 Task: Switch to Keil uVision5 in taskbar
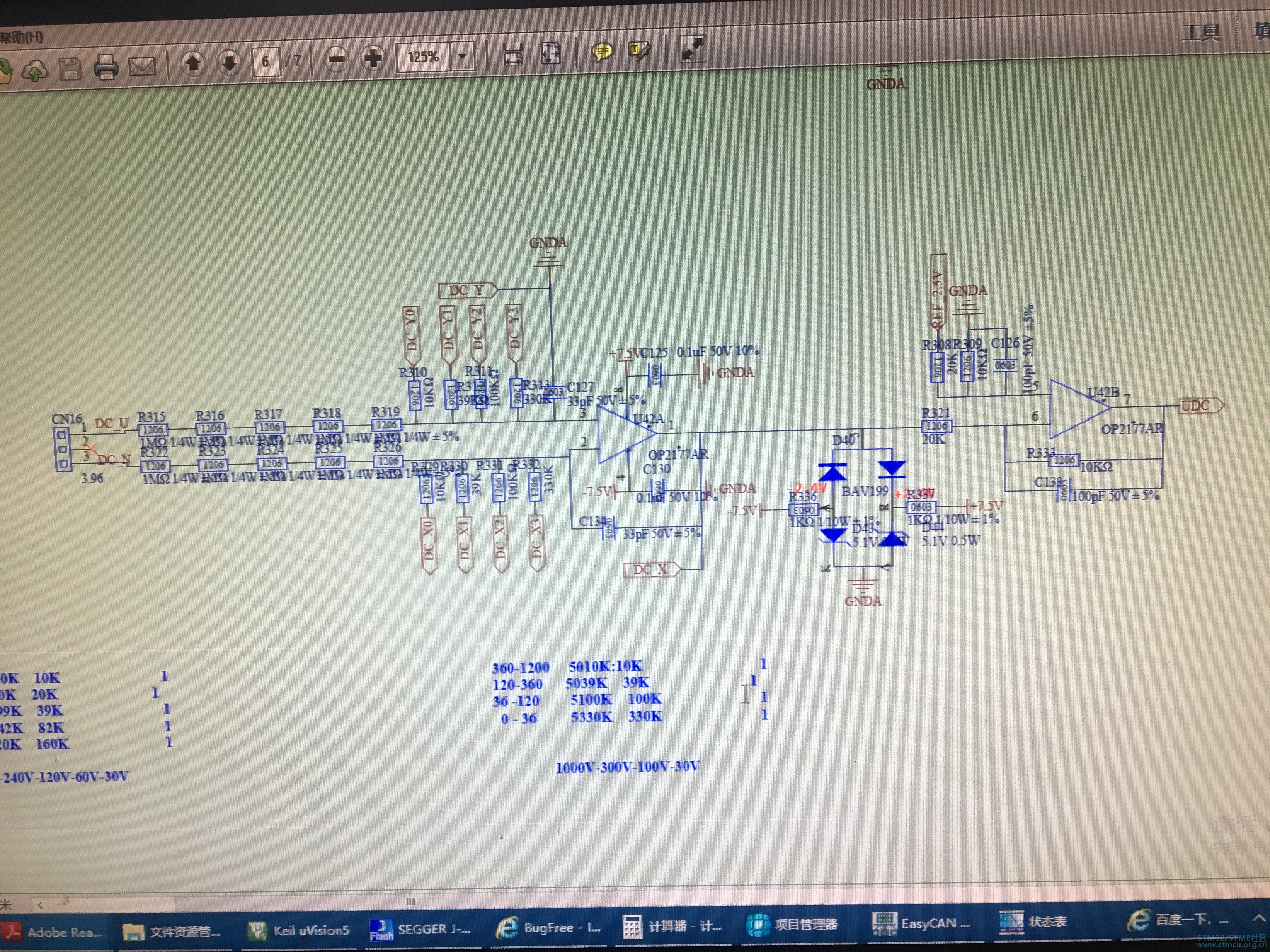click(x=299, y=930)
